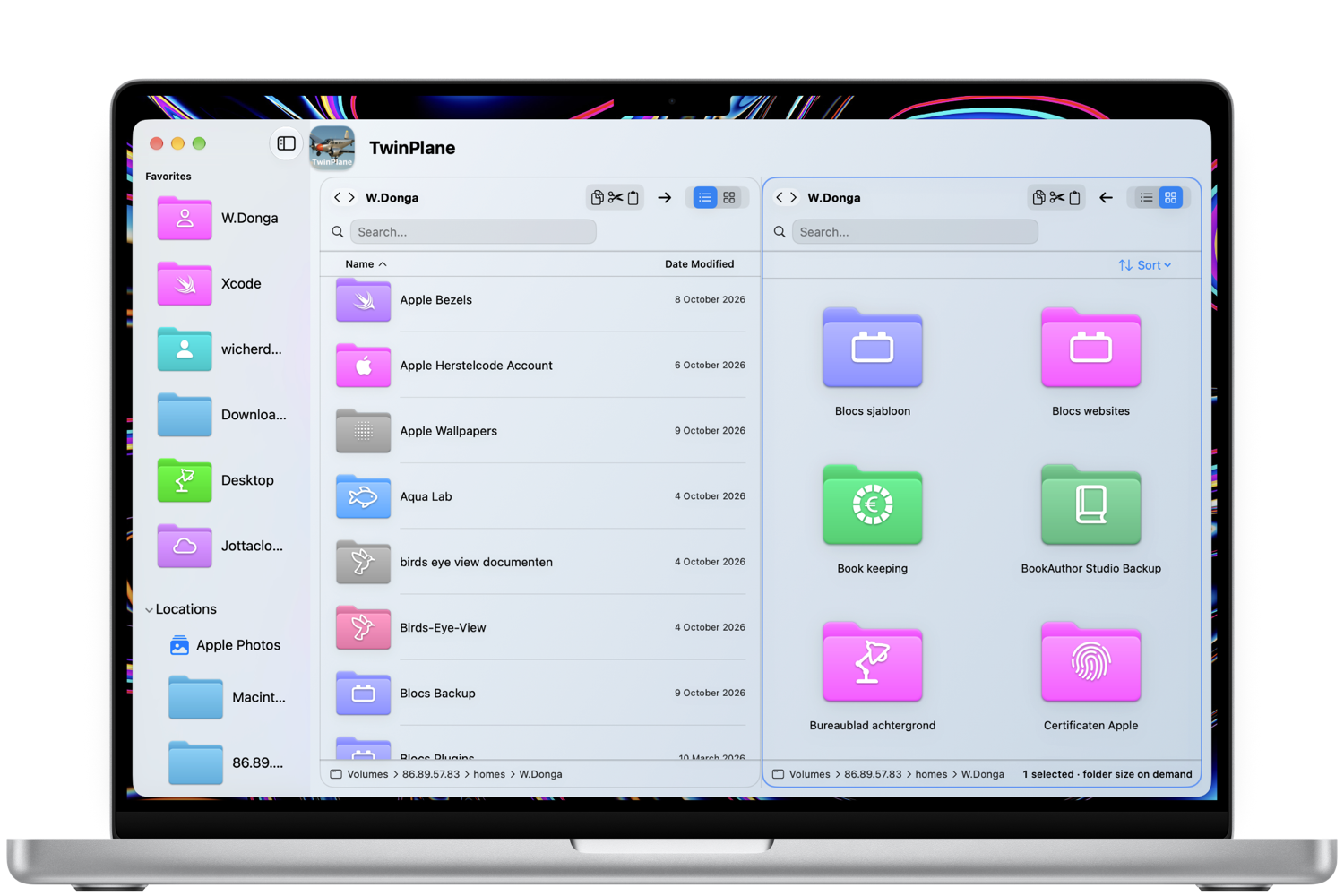Select Desktop in Favorites sidebar

(x=216, y=480)
